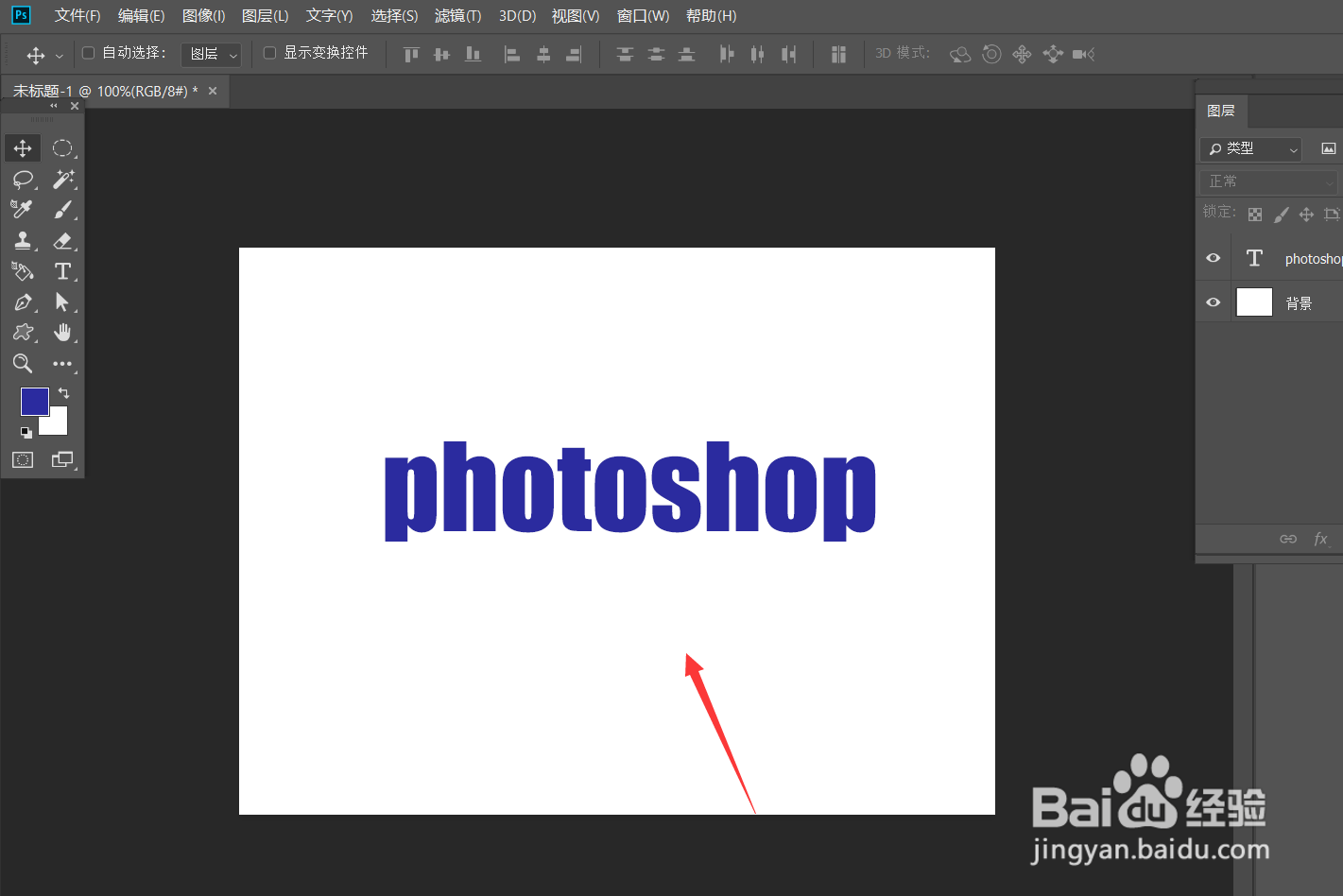This screenshot has width=1343, height=896.
Task: Open the foreground blue color picker
Action: point(34,400)
